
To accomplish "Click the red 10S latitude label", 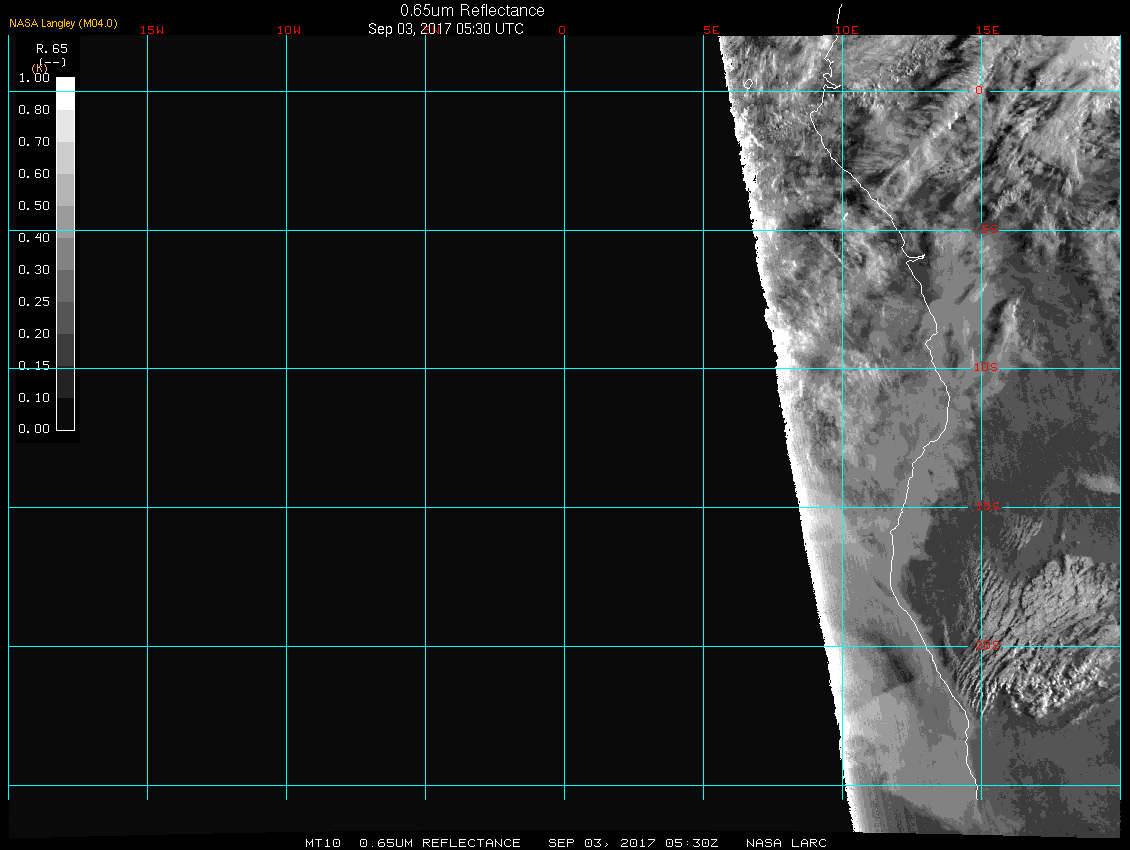I will [x=986, y=368].
